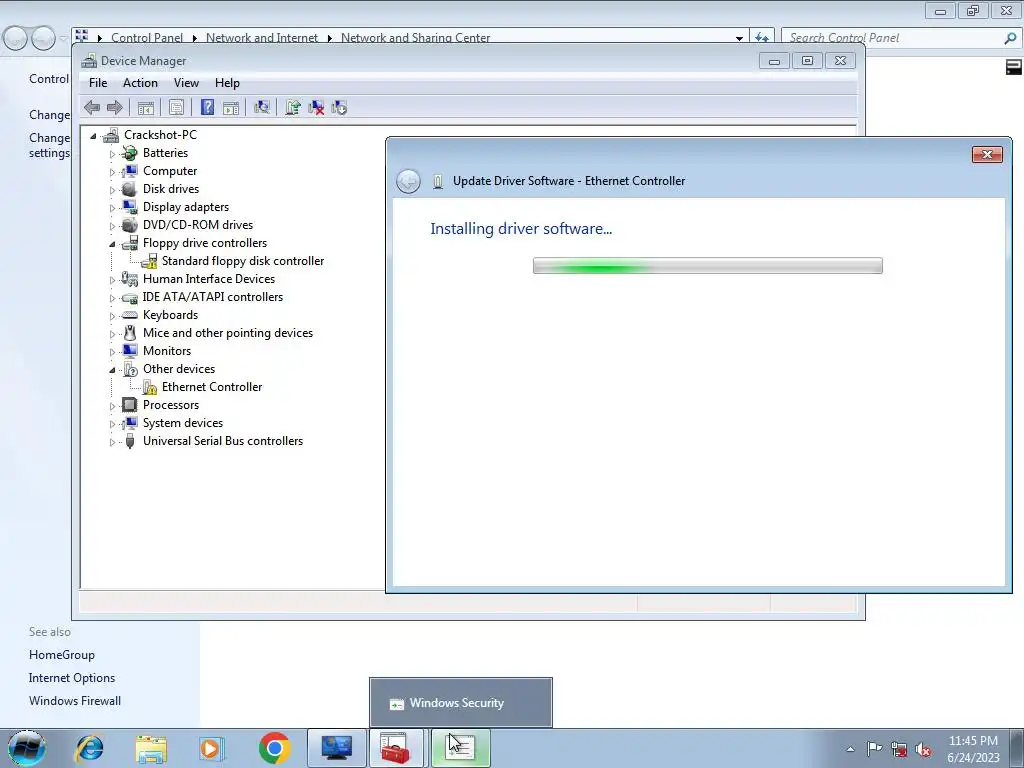
Task: Click Network and Internet in breadcrumb
Action: click(x=262, y=38)
